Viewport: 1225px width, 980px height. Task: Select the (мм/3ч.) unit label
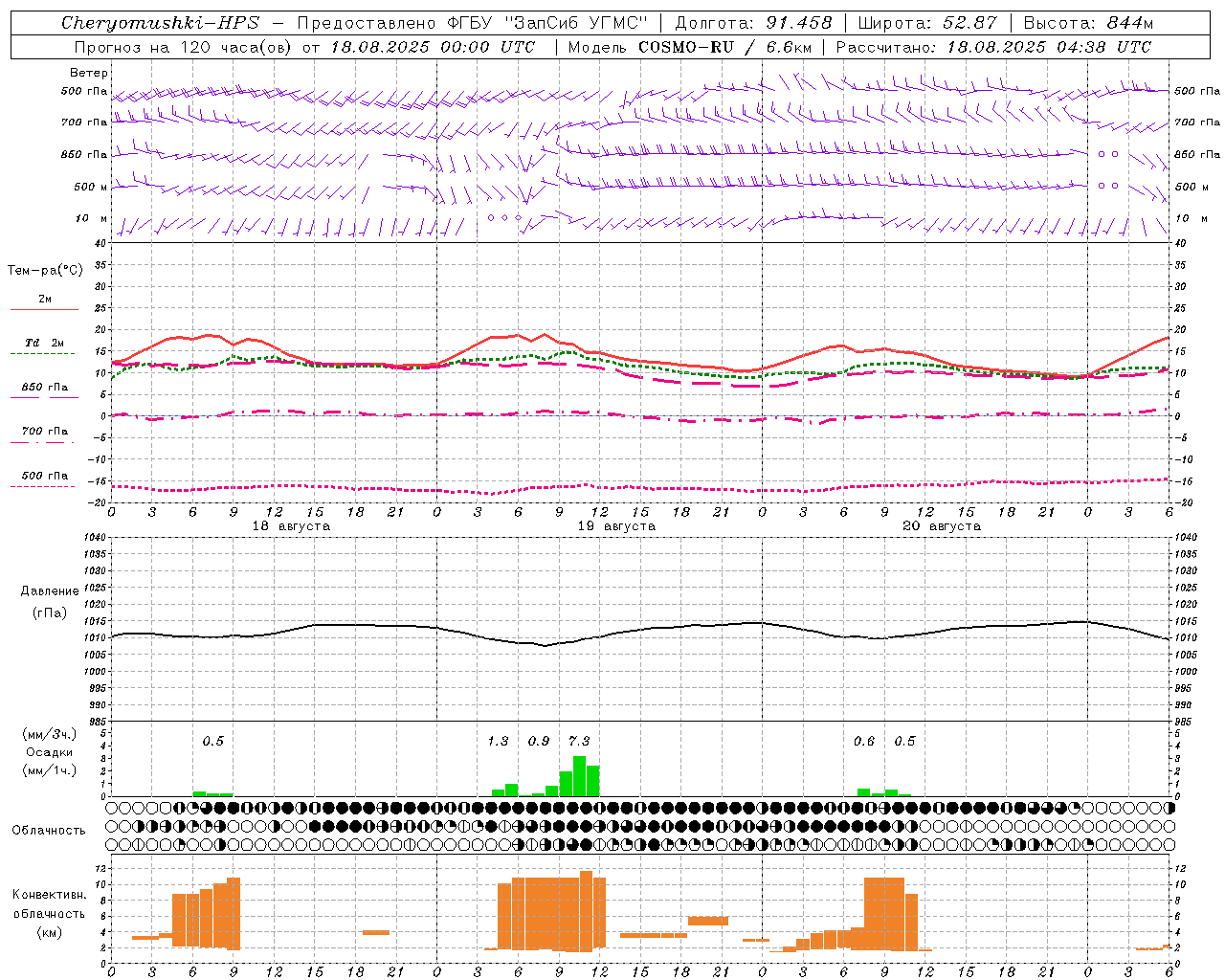tap(49, 734)
